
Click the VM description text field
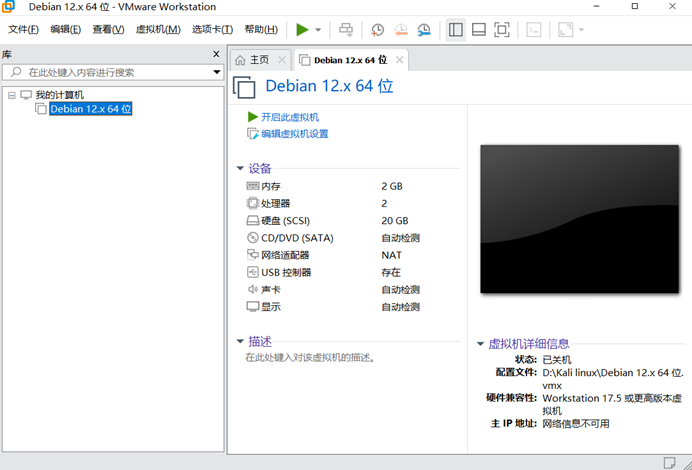pos(310,357)
